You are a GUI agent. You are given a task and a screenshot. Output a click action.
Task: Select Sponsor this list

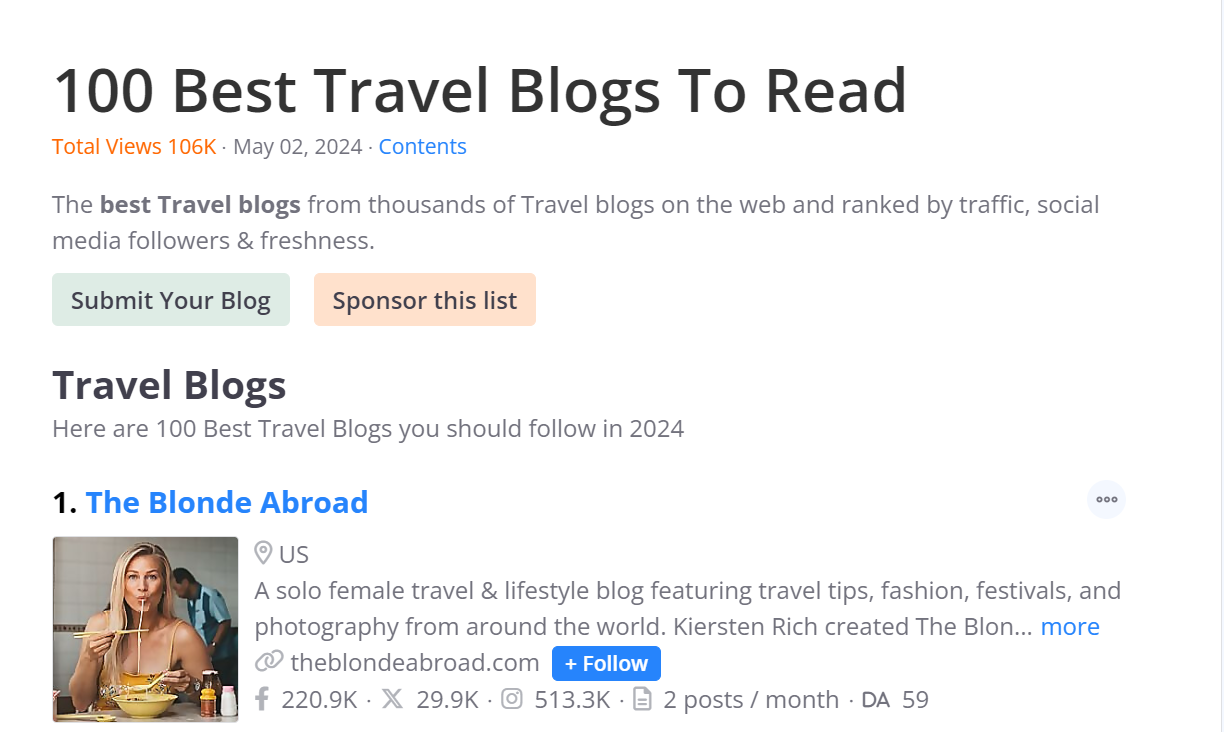[x=424, y=299]
